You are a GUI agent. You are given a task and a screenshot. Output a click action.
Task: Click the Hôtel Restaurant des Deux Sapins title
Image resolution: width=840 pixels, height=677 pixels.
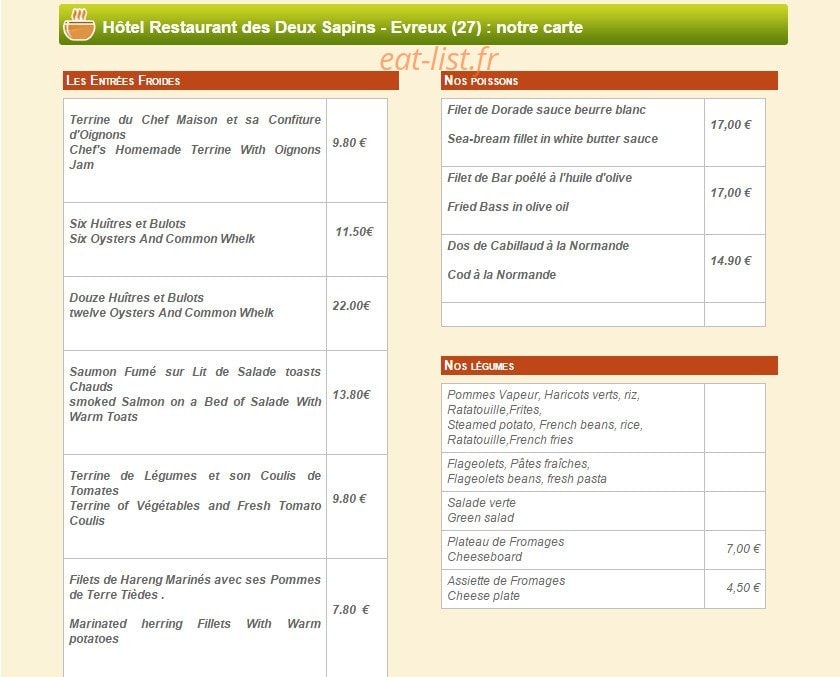342,27
